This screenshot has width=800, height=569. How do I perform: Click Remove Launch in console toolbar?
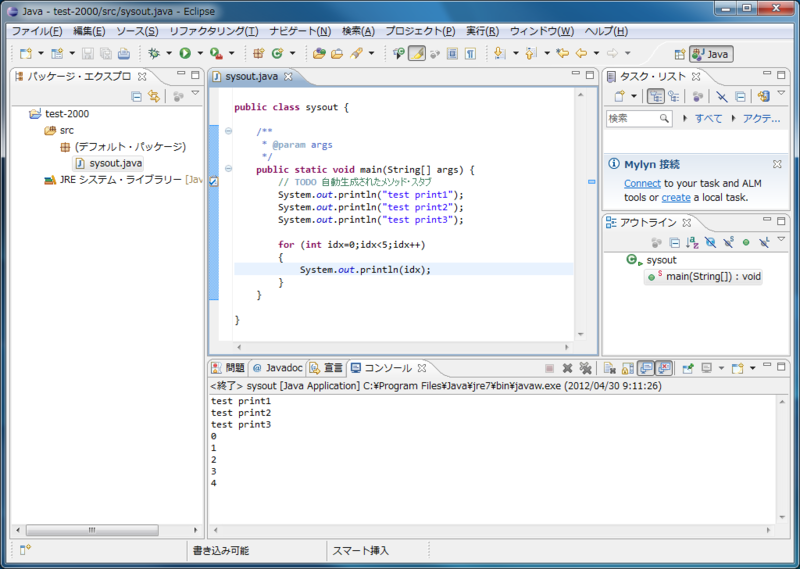tap(567, 368)
